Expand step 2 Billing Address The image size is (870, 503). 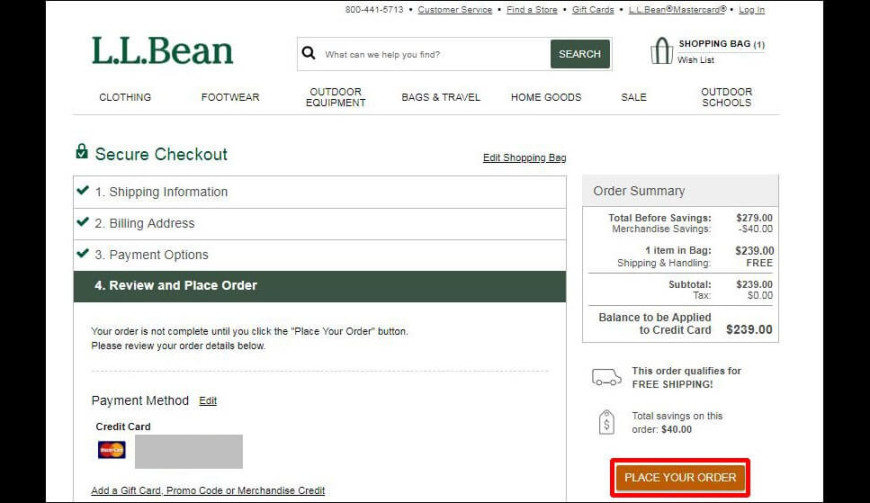320,223
